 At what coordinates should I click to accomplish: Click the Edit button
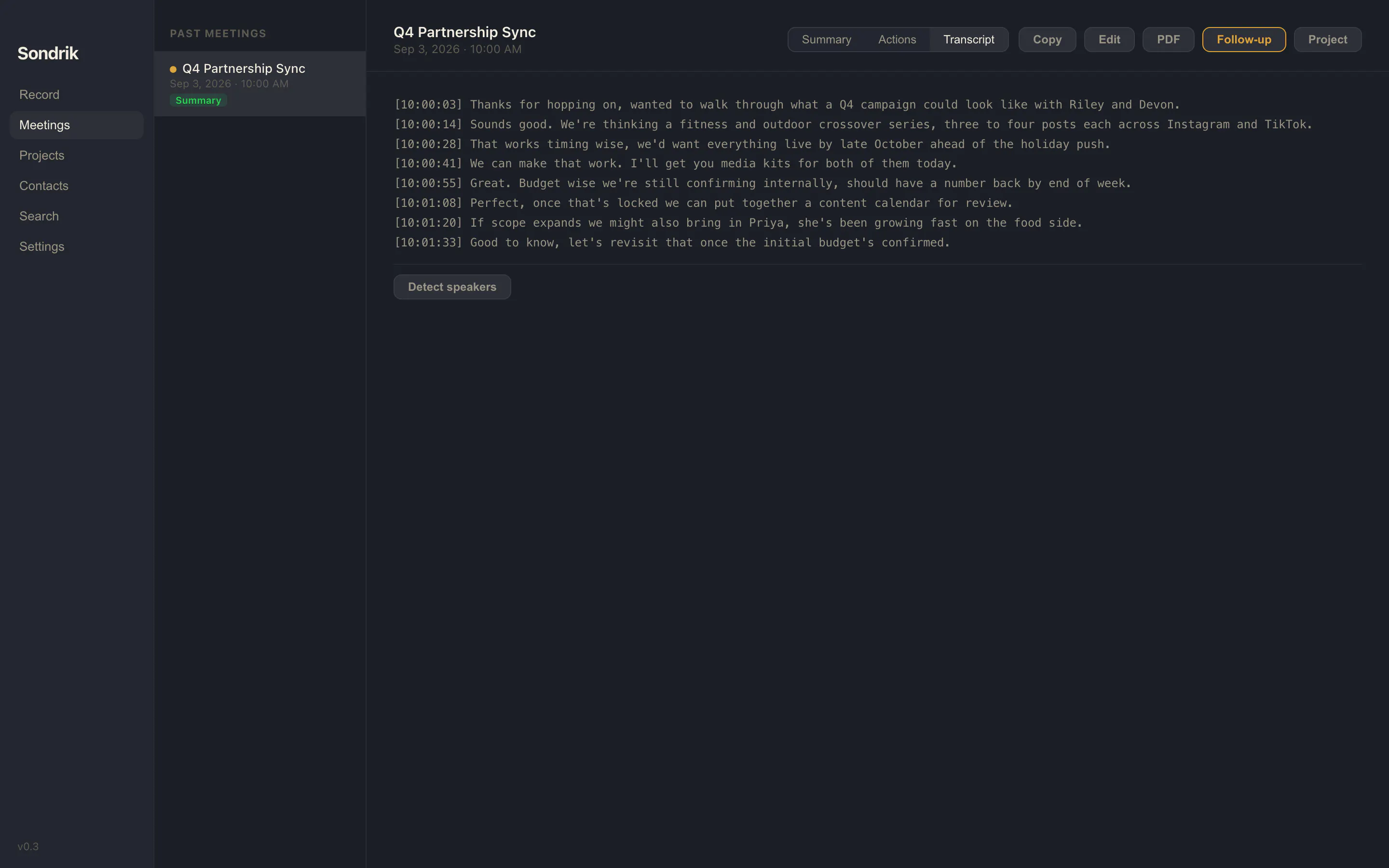point(1109,40)
